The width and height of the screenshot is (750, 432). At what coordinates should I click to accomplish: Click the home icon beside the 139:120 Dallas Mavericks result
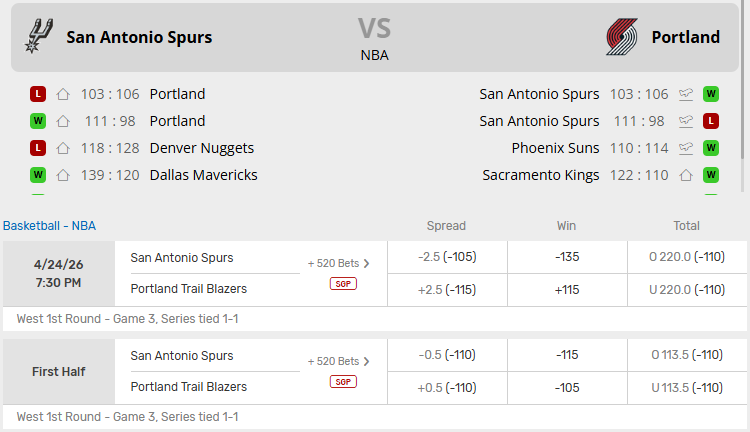(63, 175)
